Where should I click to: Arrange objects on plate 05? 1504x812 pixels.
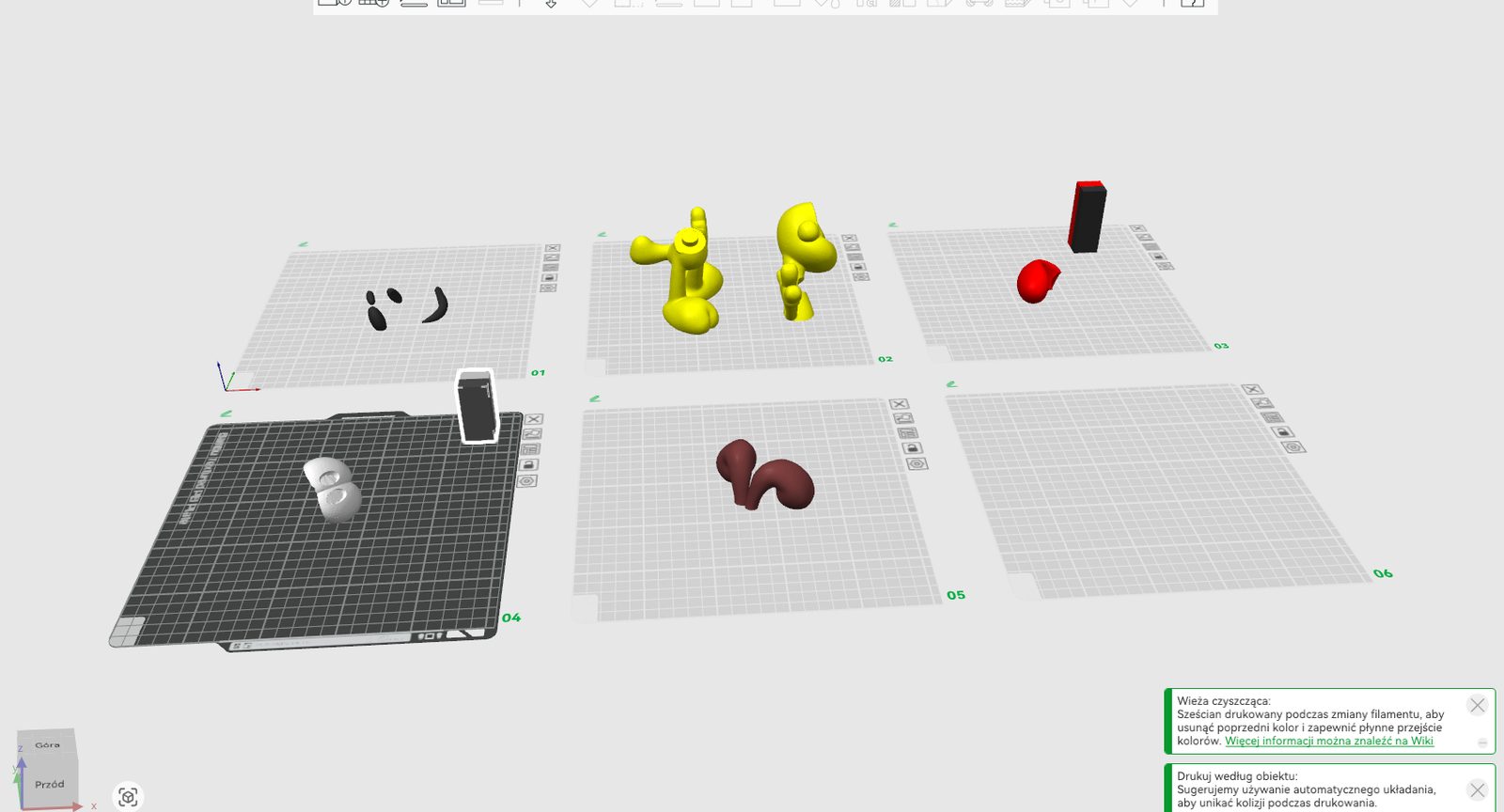[x=907, y=433]
